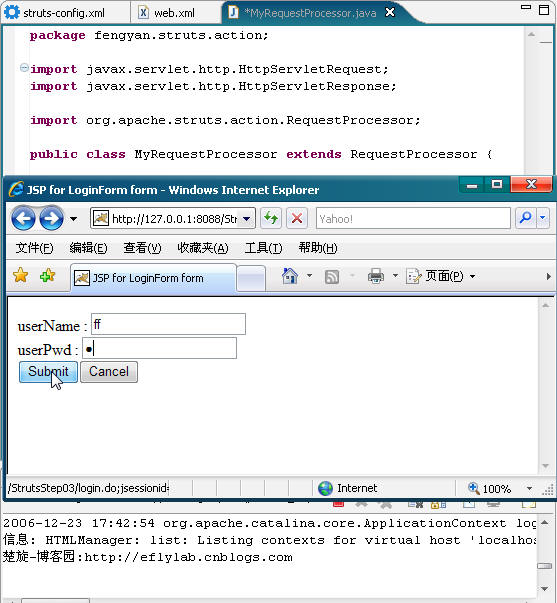Click the eflylab.cnblogs.com URL in console
This screenshot has height=603, width=557.
point(188,557)
